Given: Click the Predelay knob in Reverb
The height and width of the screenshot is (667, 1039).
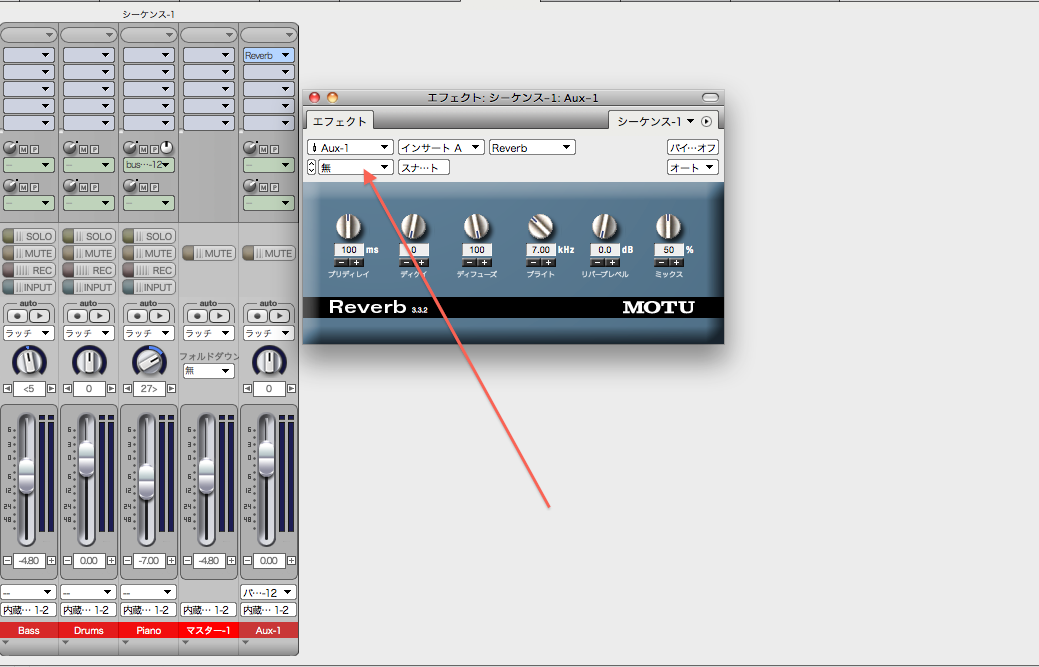Looking at the screenshot, I should coord(349,227).
